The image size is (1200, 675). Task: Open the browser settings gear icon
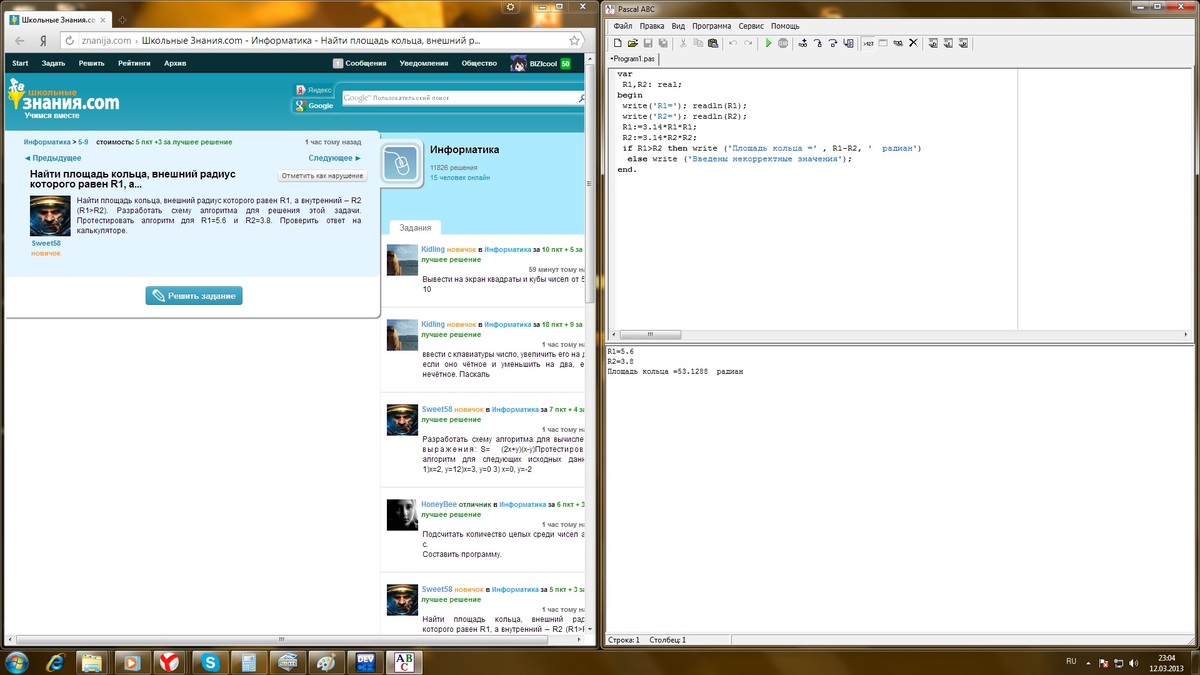pos(511,7)
